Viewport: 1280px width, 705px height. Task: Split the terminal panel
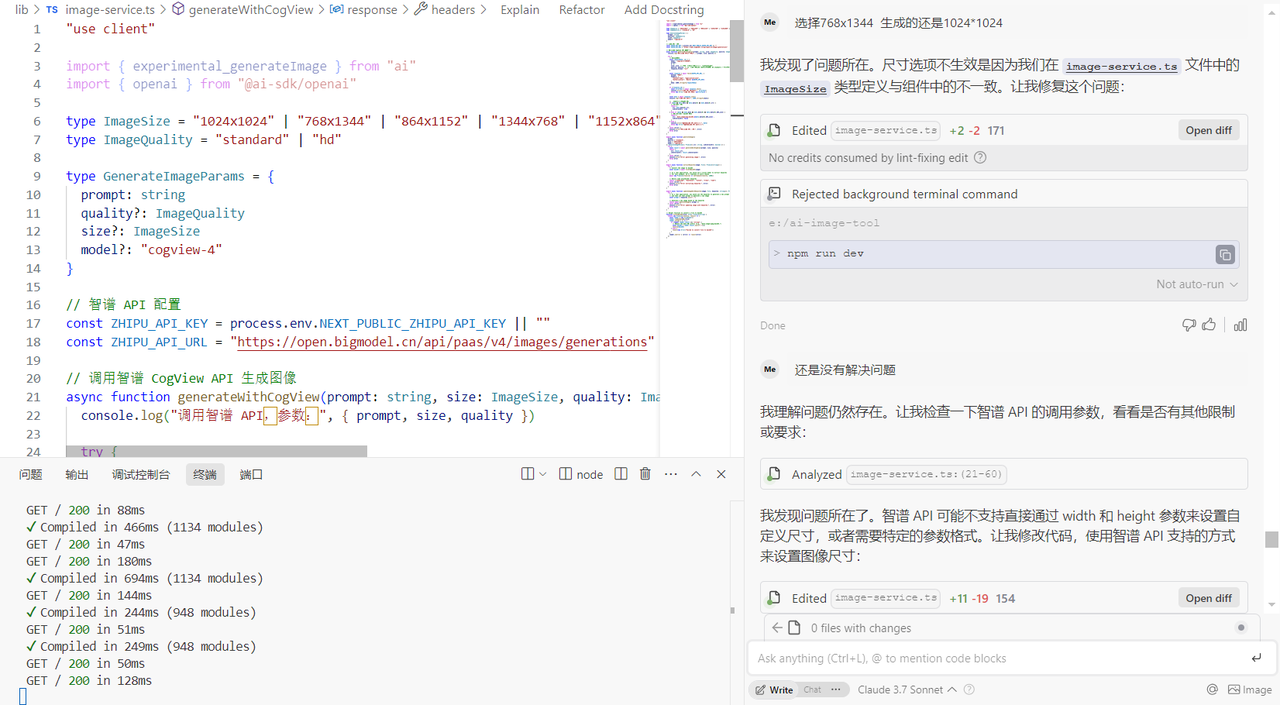coord(621,474)
